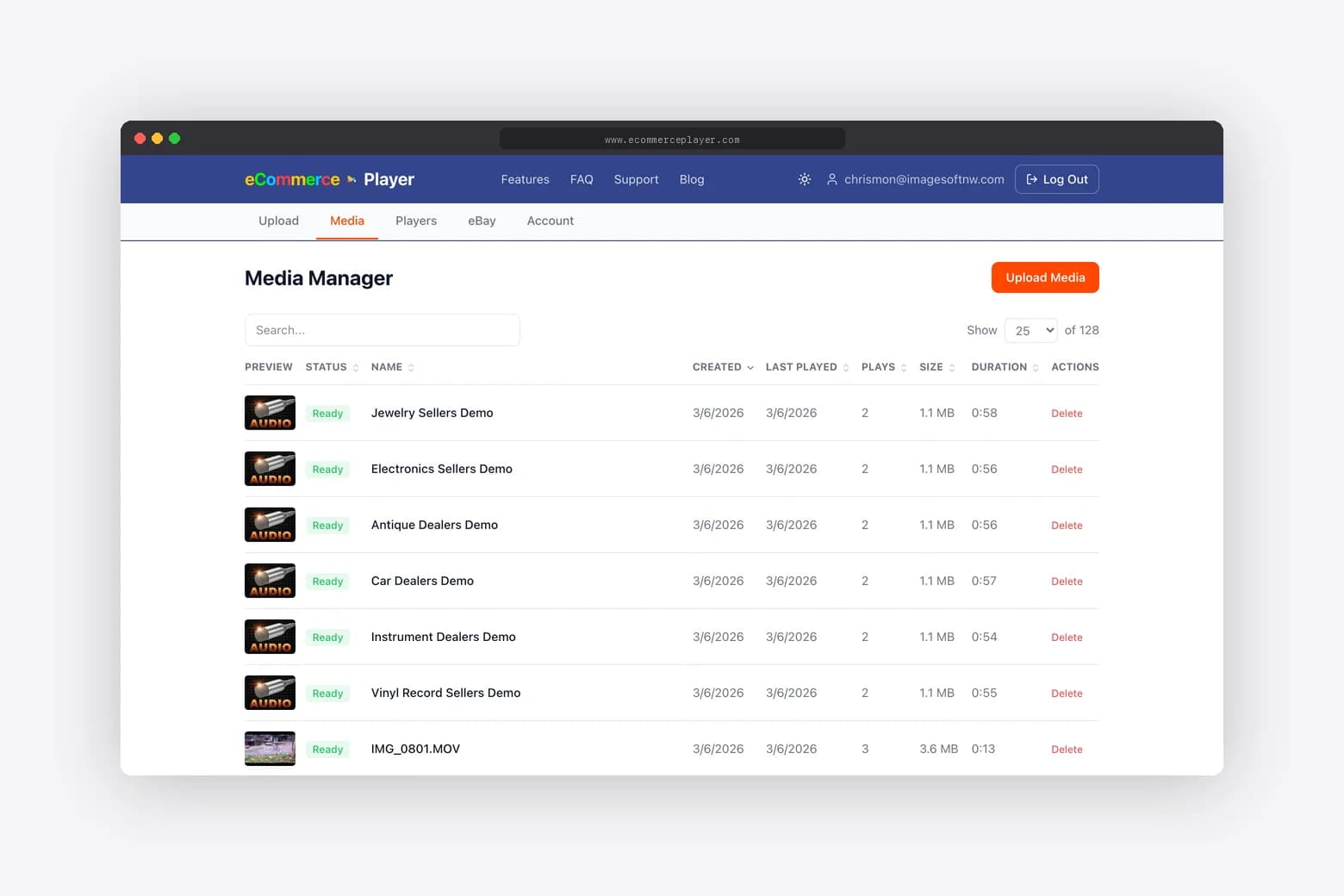Switch to the Players tab
This screenshot has height=896, width=1344.
click(x=416, y=221)
